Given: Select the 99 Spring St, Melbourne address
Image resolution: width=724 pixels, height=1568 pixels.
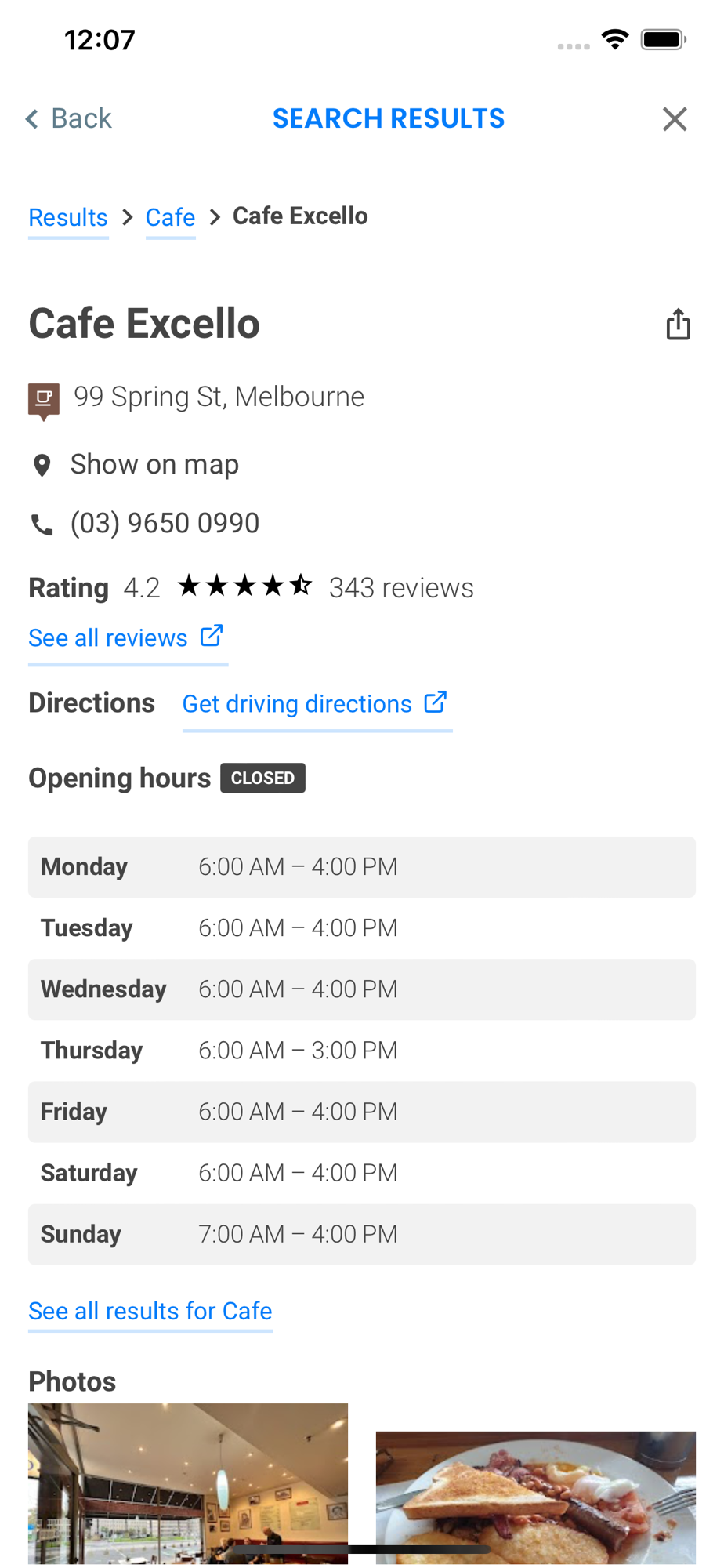Looking at the screenshot, I should [219, 397].
